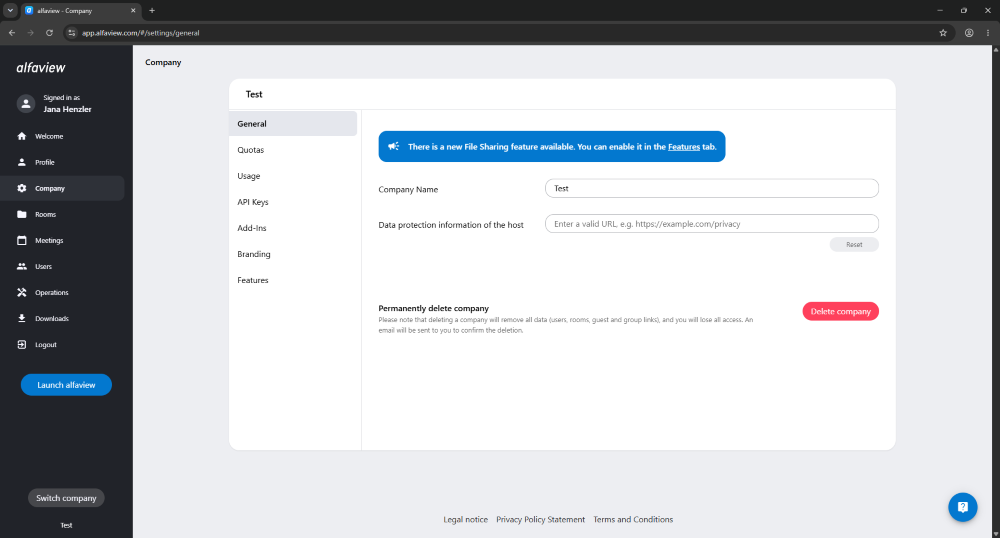
Task: Close the alfaview - Company tab
Action: coord(133,10)
